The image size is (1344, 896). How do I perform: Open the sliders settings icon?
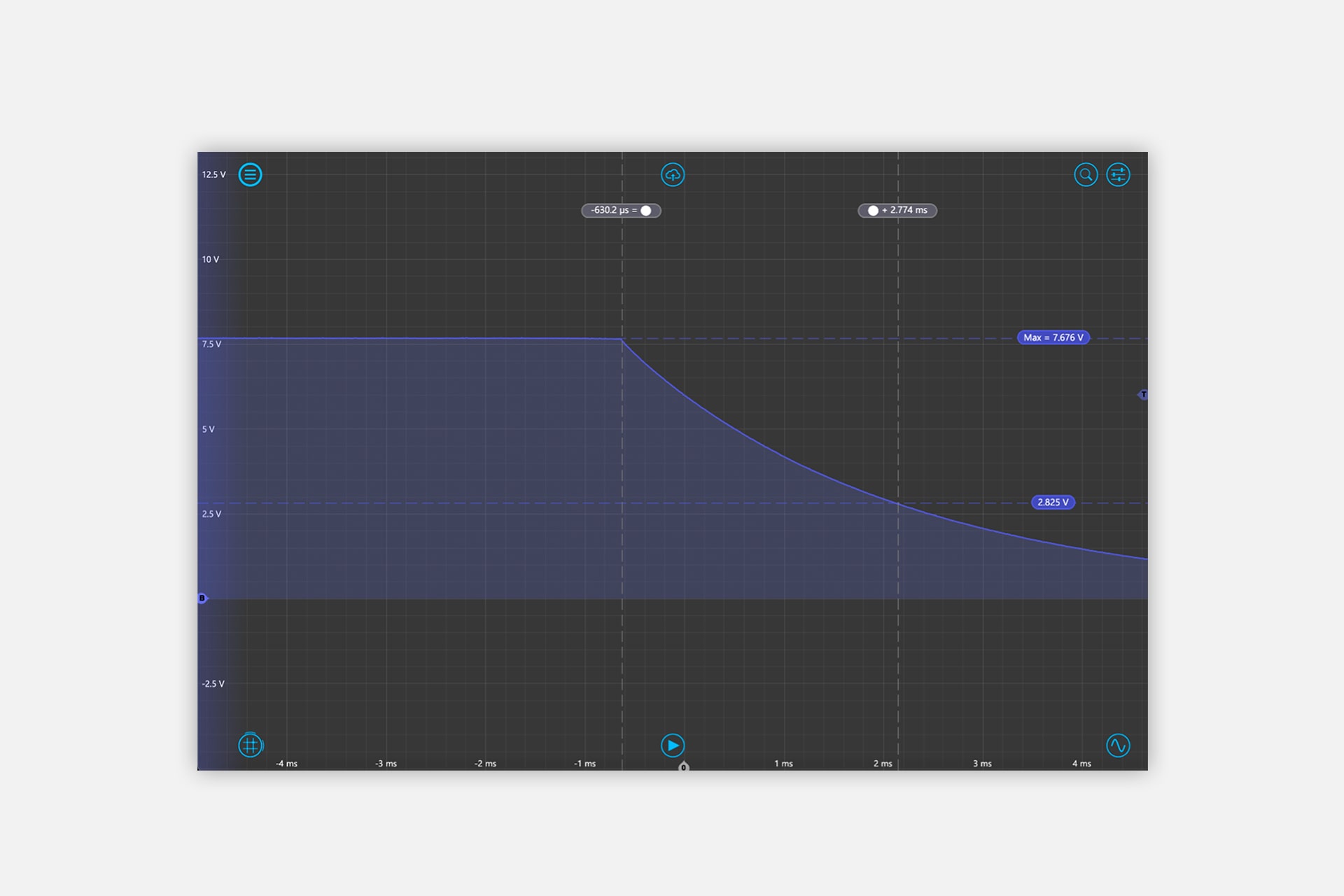pos(1118,174)
